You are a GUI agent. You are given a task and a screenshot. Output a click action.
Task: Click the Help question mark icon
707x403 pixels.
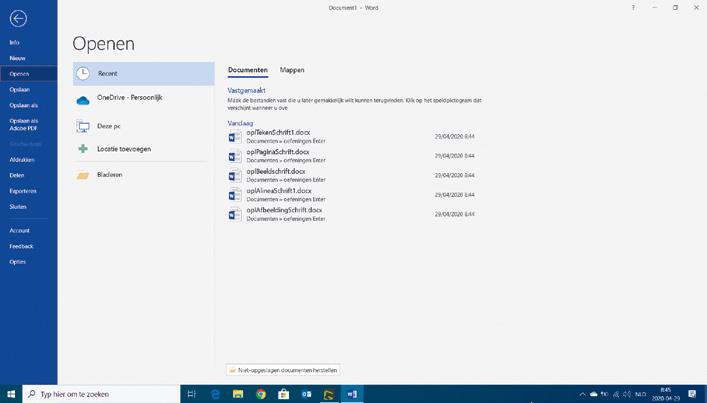[x=633, y=8]
